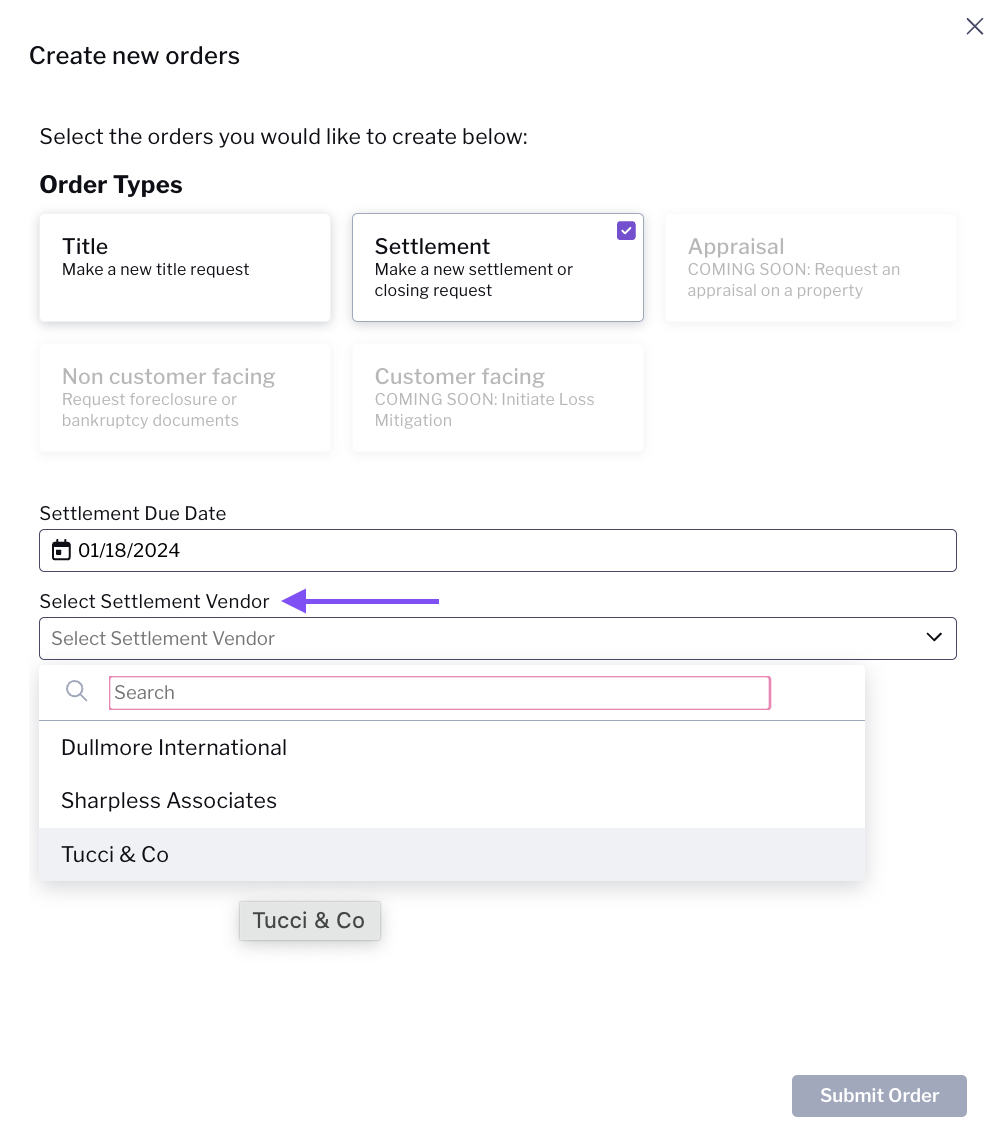Collapse the vendor dropdown chevron
The image size is (994, 1144).
tap(934, 637)
